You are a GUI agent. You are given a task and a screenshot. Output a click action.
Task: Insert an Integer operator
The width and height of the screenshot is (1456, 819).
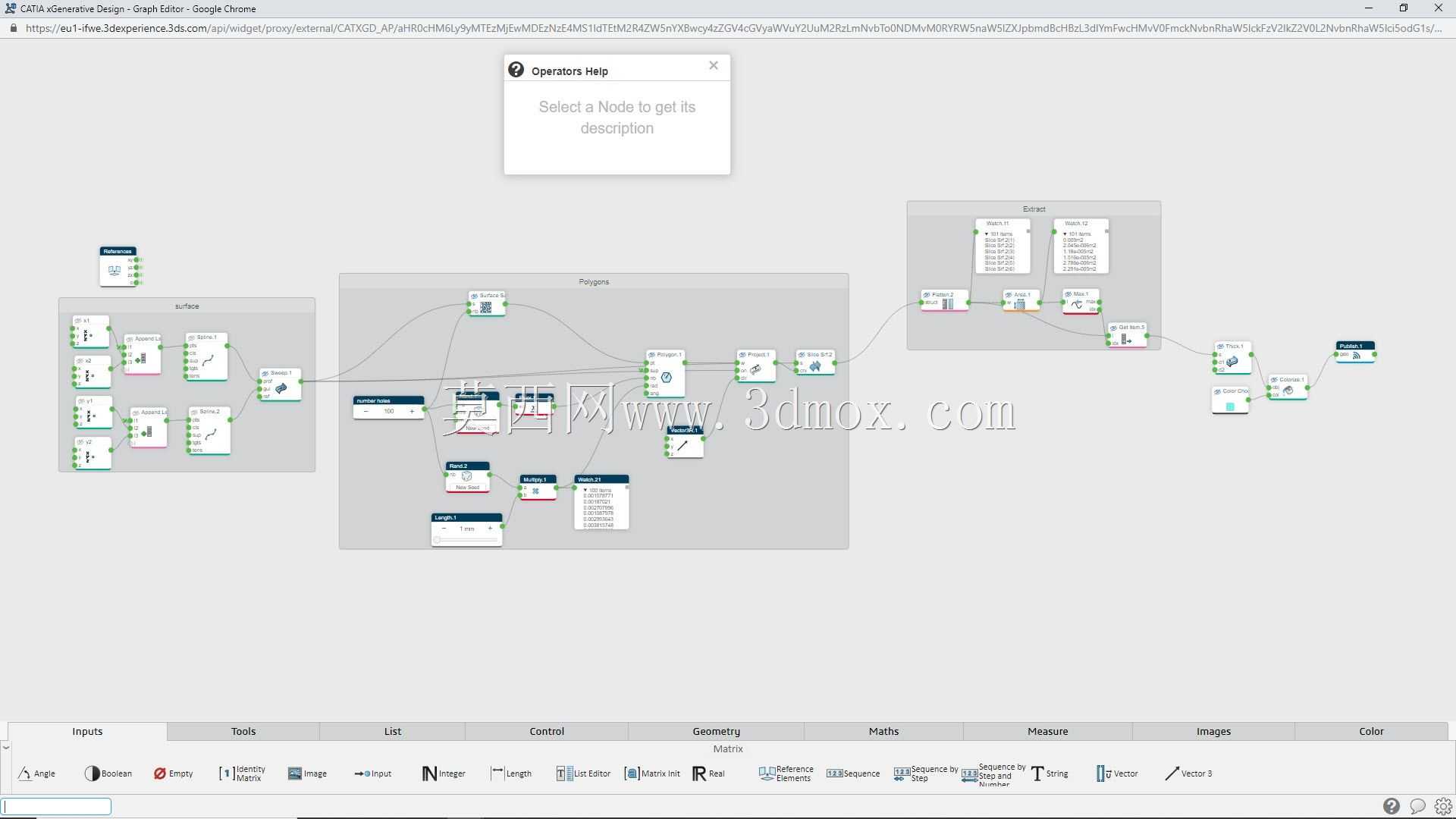[444, 773]
